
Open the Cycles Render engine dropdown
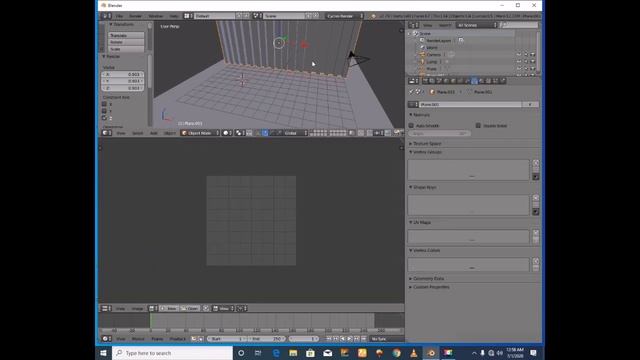(x=344, y=16)
